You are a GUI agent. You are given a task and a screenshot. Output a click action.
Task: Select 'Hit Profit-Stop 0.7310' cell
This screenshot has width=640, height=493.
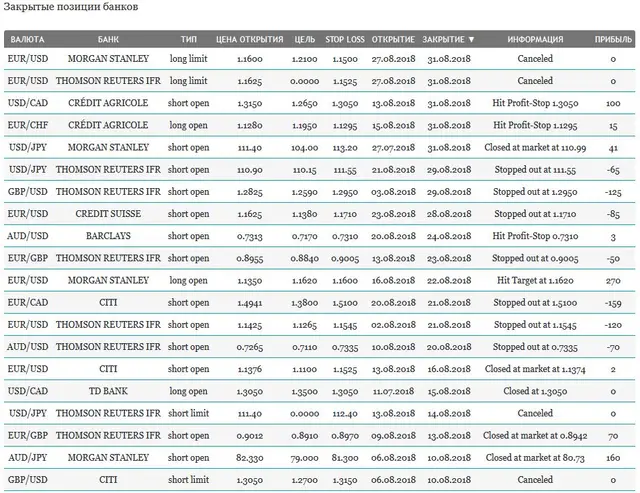(535, 236)
